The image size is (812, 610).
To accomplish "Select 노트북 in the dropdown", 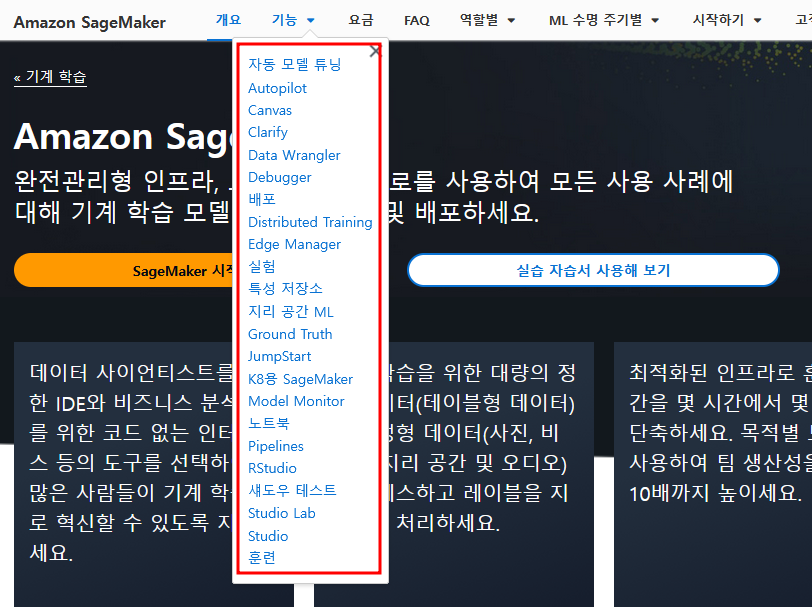I will (x=269, y=424).
